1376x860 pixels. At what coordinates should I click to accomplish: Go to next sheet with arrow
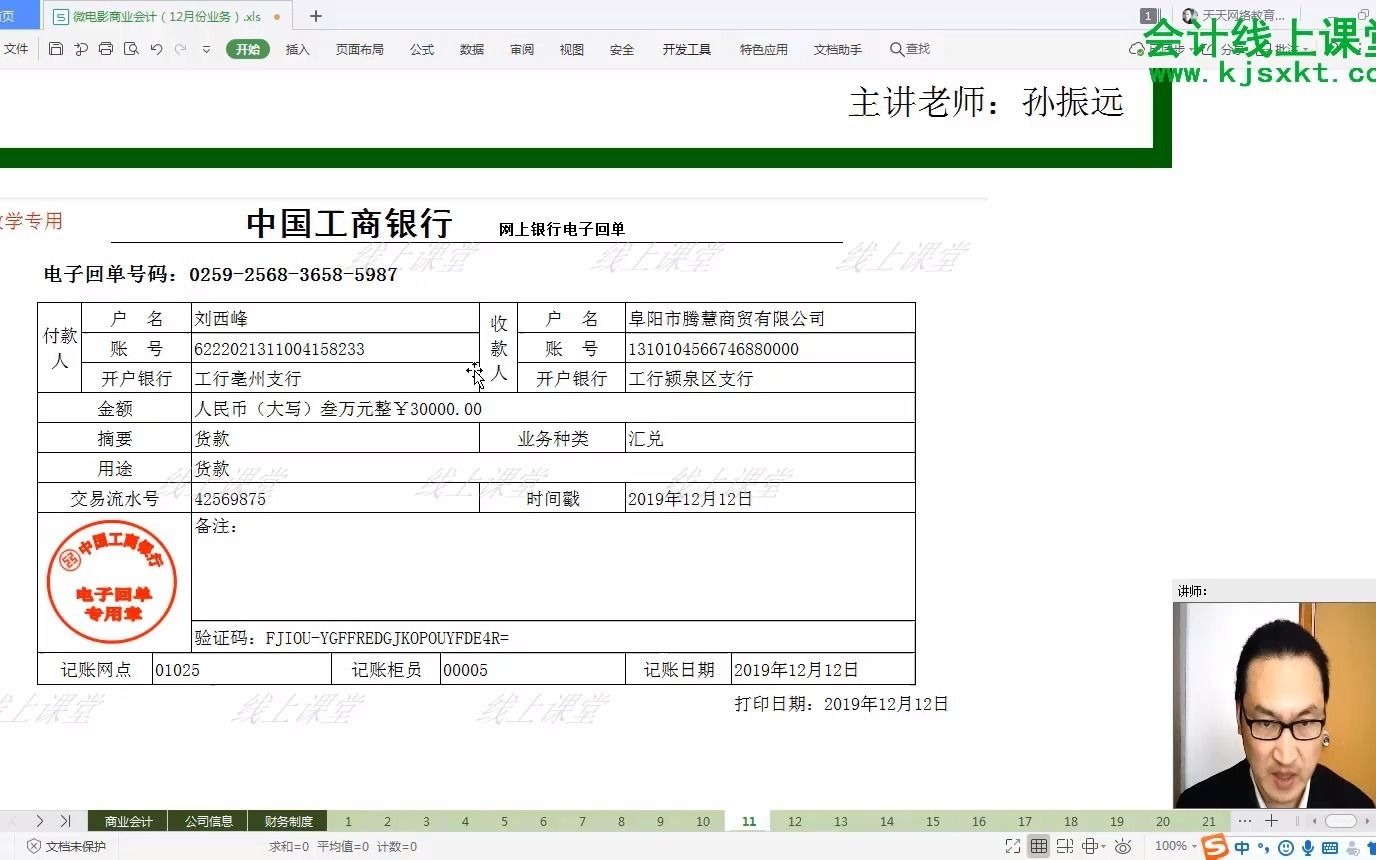coord(40,821)
